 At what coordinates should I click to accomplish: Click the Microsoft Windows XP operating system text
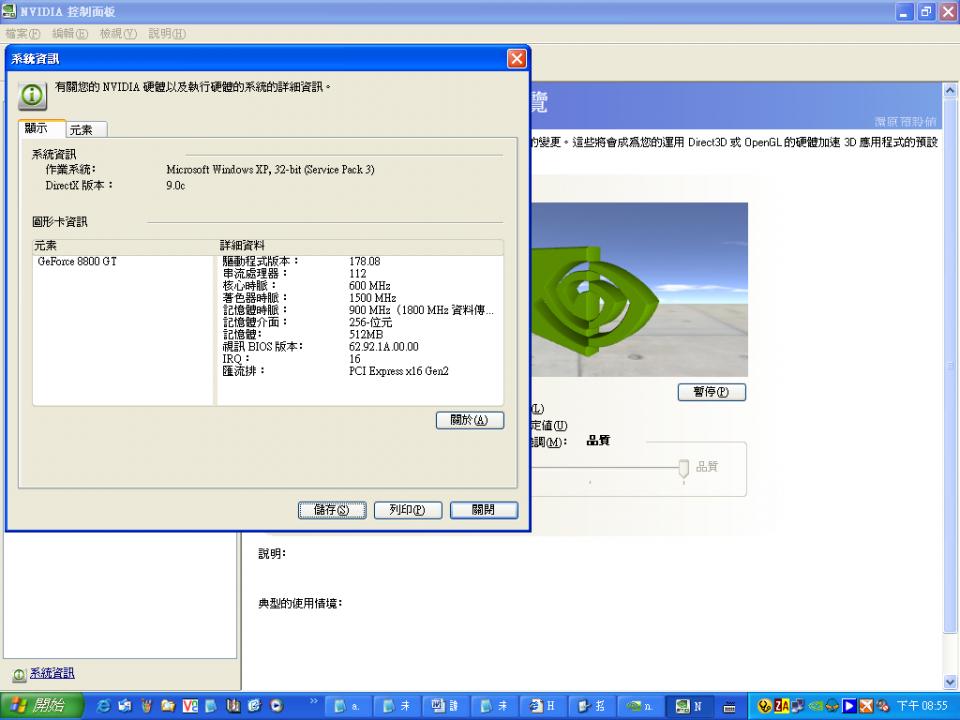(270, 170)
